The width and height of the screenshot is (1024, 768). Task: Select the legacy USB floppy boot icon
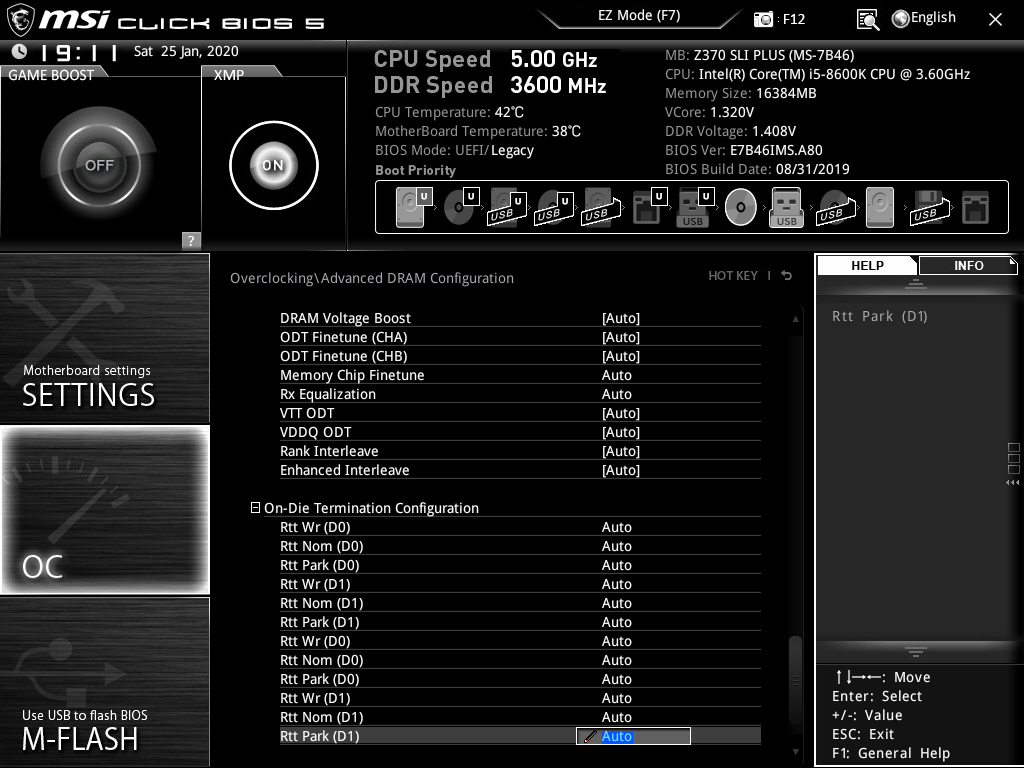pyautogui.click(x=929, y=208)
